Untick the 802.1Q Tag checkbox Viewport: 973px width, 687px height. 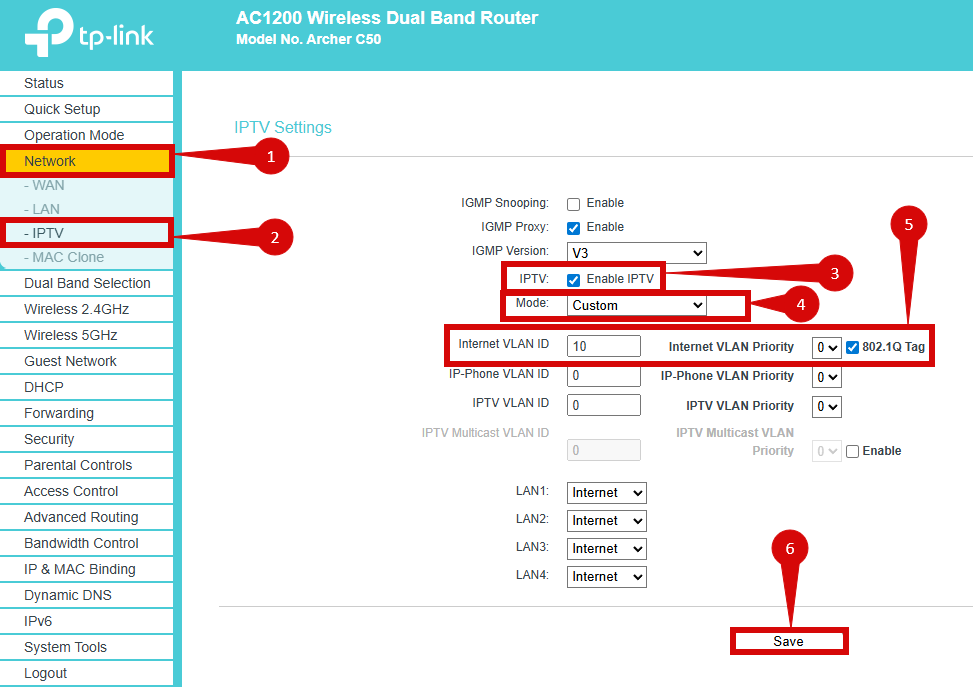point(852,348)
